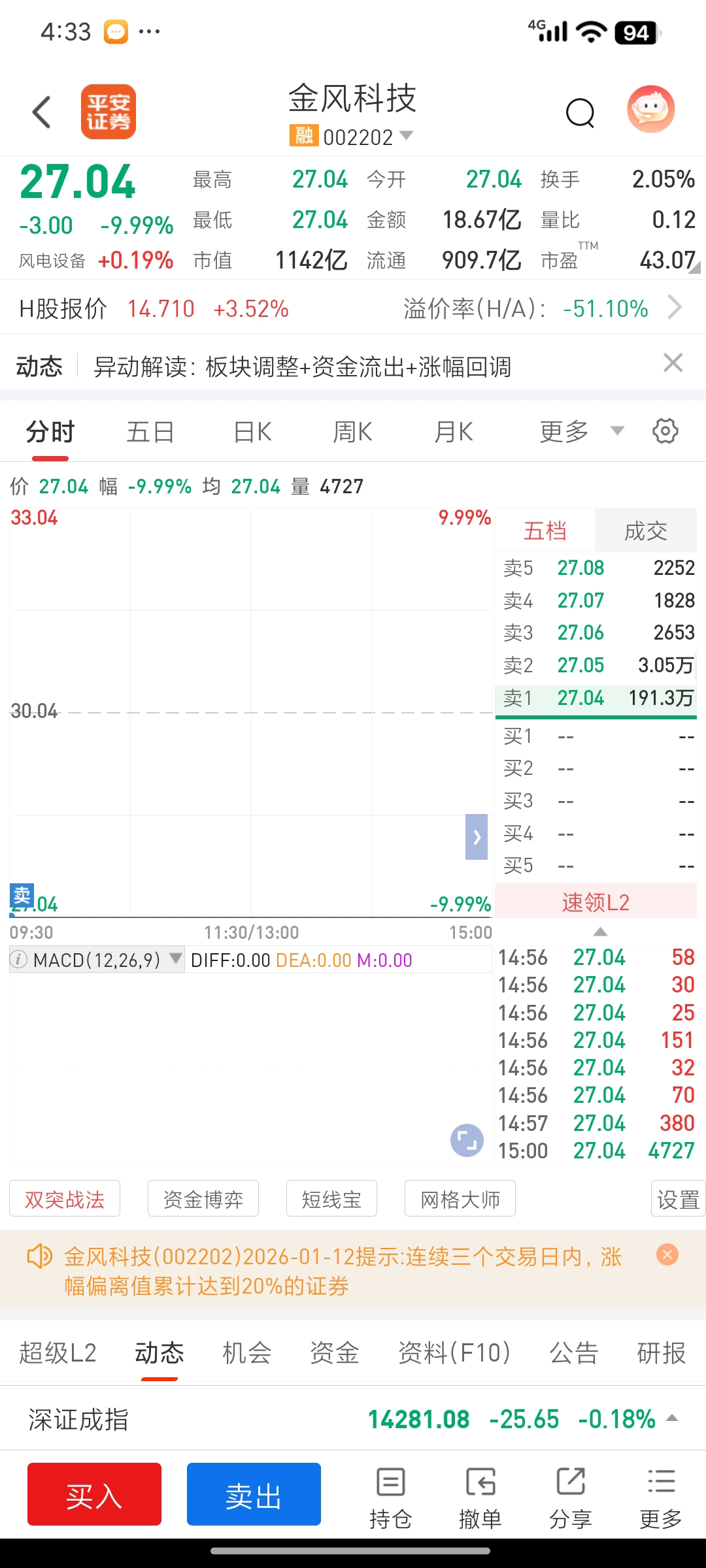Tap the blue 卖出 button
The image size is (706, 1568).
[x=254, y=1494]
